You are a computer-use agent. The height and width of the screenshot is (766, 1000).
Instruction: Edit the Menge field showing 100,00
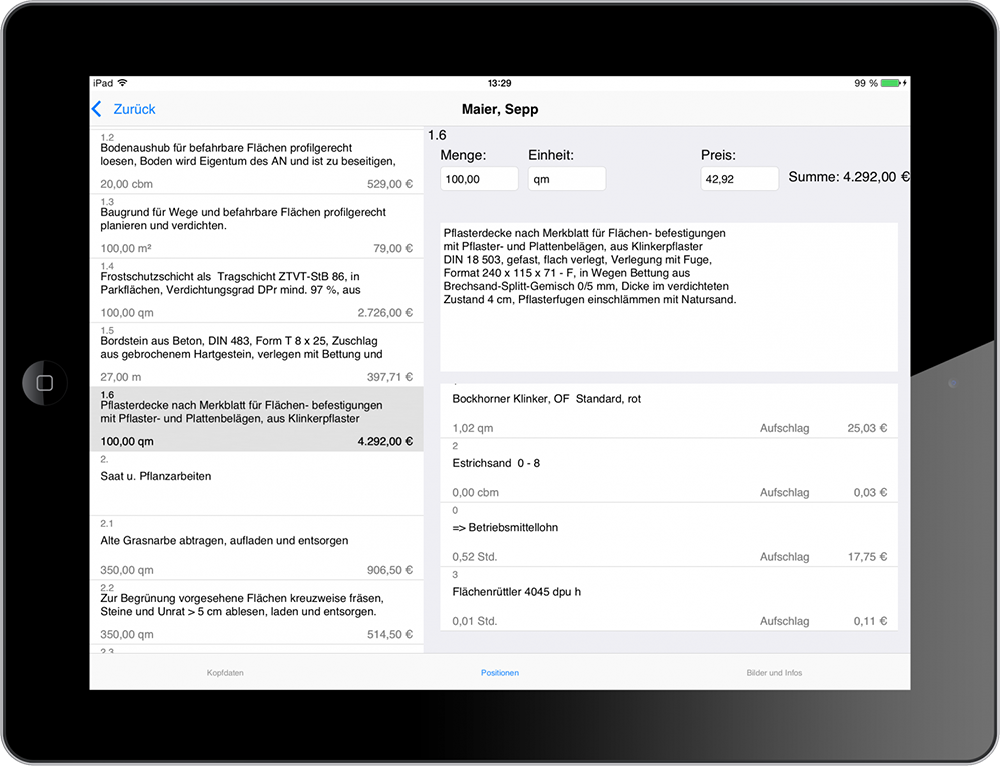pyautogui.click(x=479, y=179)
